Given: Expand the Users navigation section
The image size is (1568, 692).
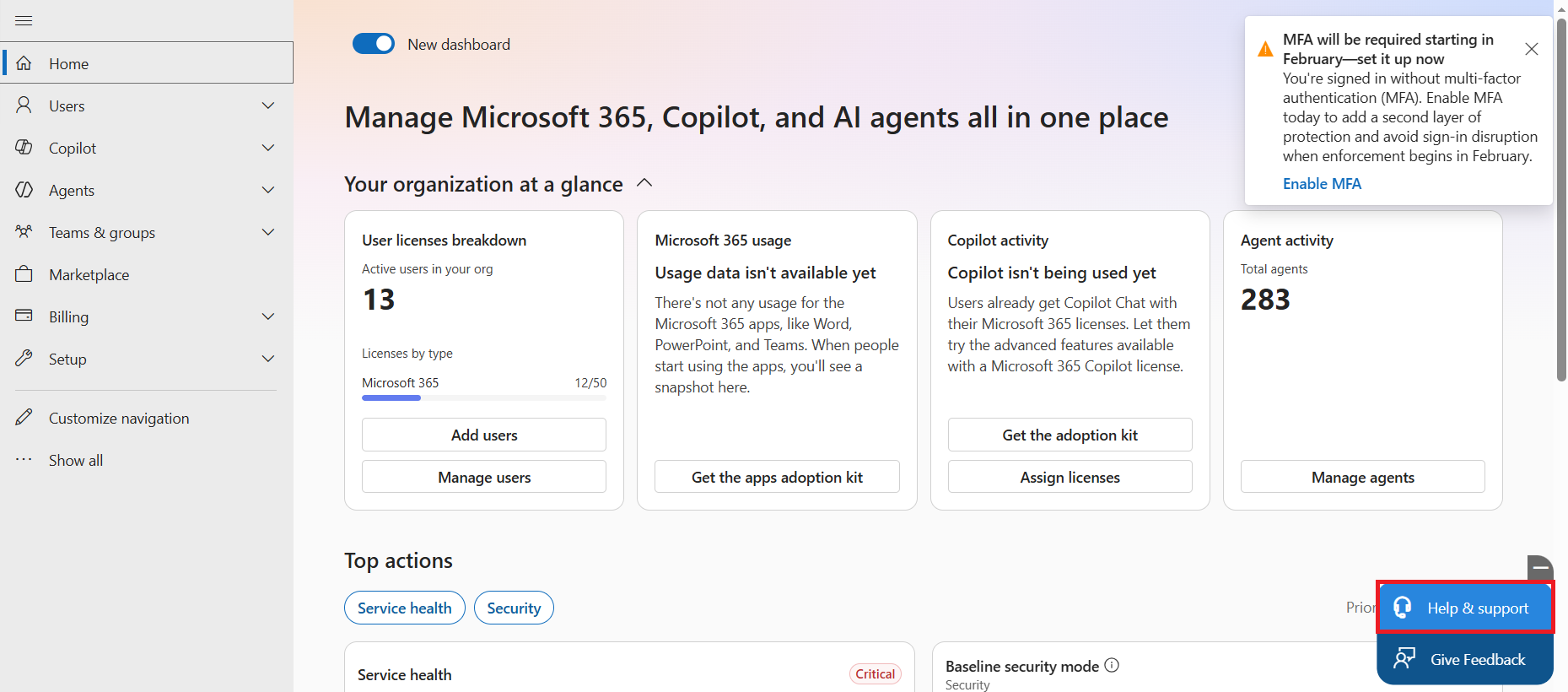Looking at the screenshot, I should [x=268, y=105].
